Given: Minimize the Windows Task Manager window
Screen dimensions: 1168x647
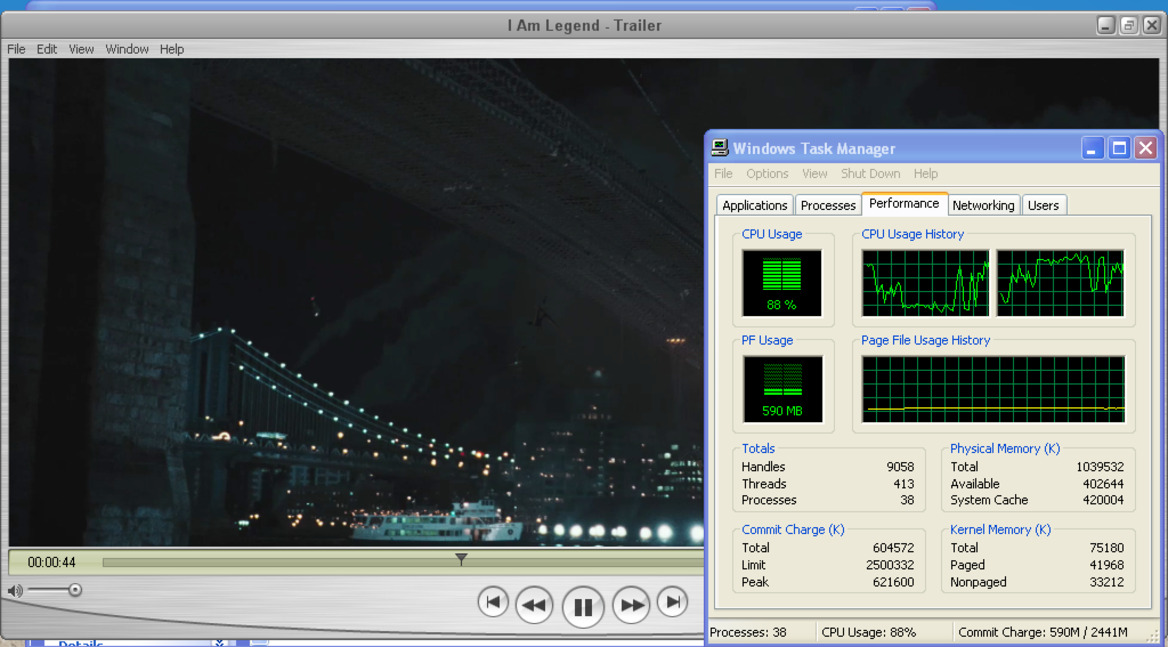Looking at the screenshot, I should pos(1092,148).
